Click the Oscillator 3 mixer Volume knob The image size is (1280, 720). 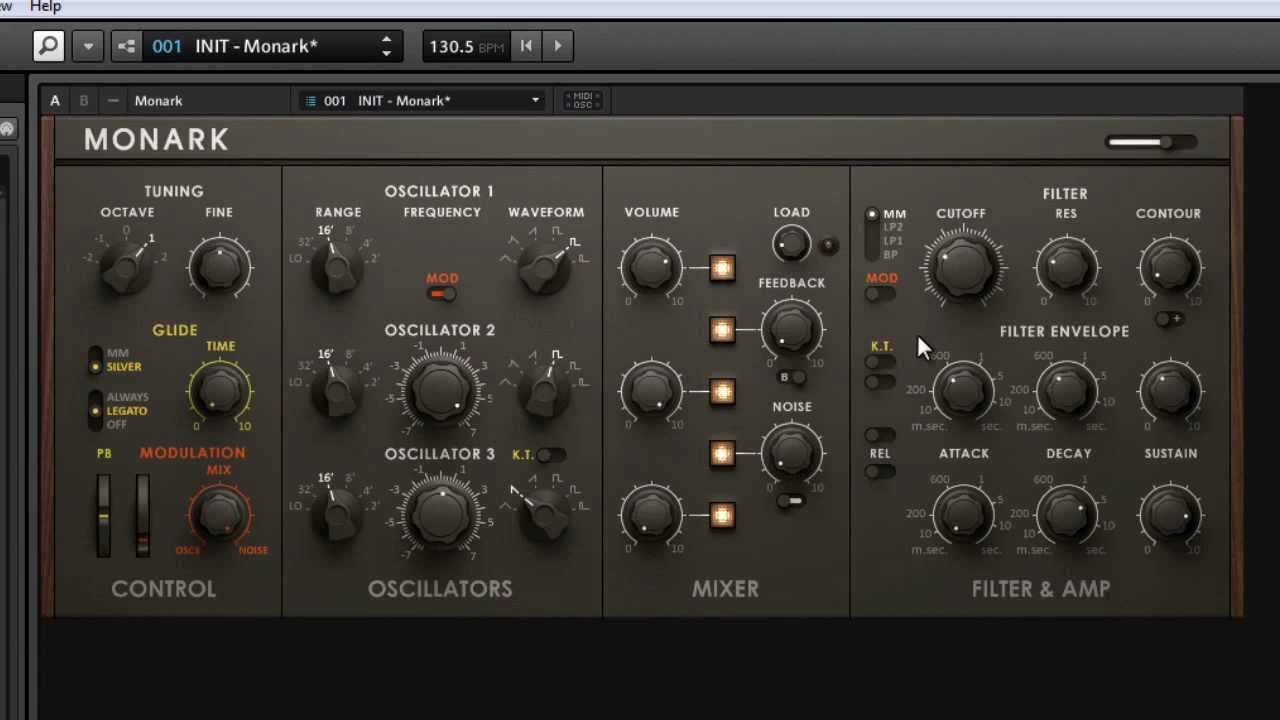click(652, 514)
